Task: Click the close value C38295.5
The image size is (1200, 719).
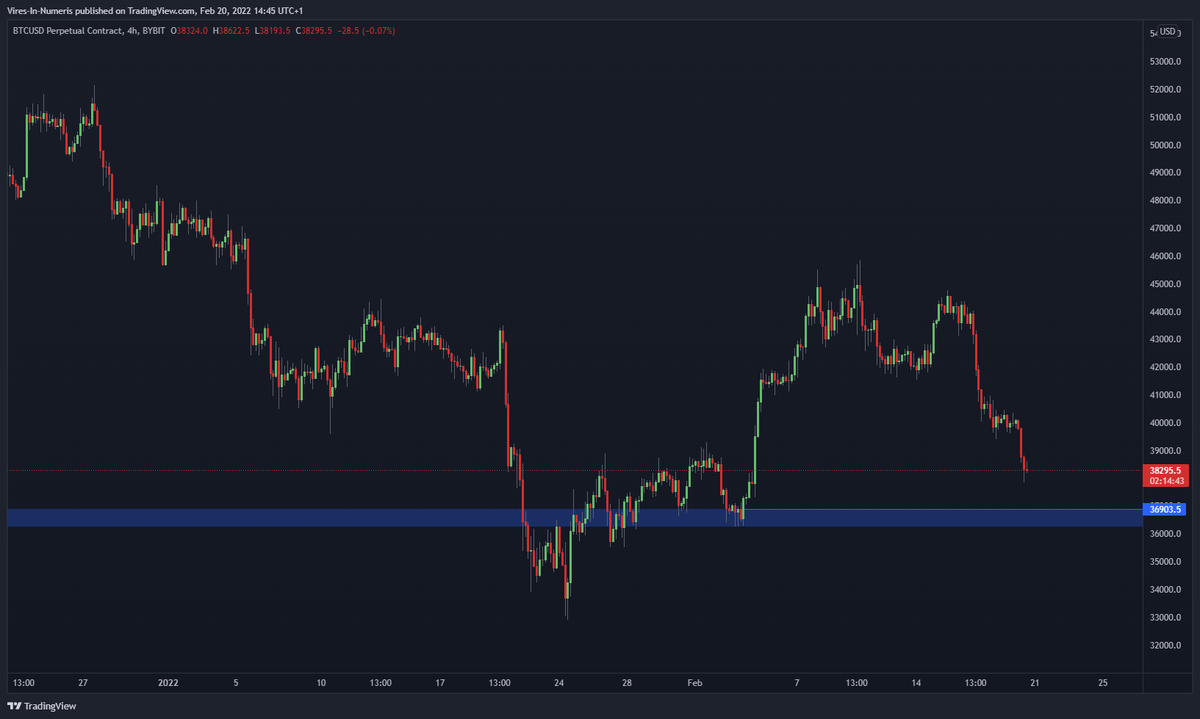Action: click(x=313, y=31)
